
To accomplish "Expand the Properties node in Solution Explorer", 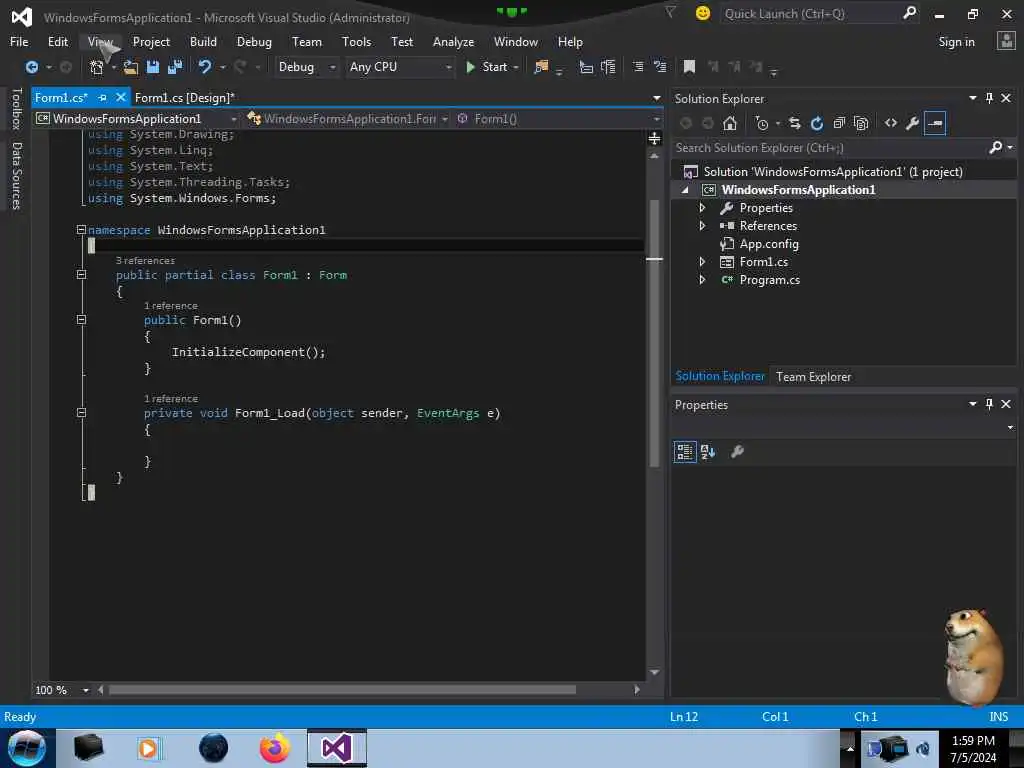I will pos(702,208).
